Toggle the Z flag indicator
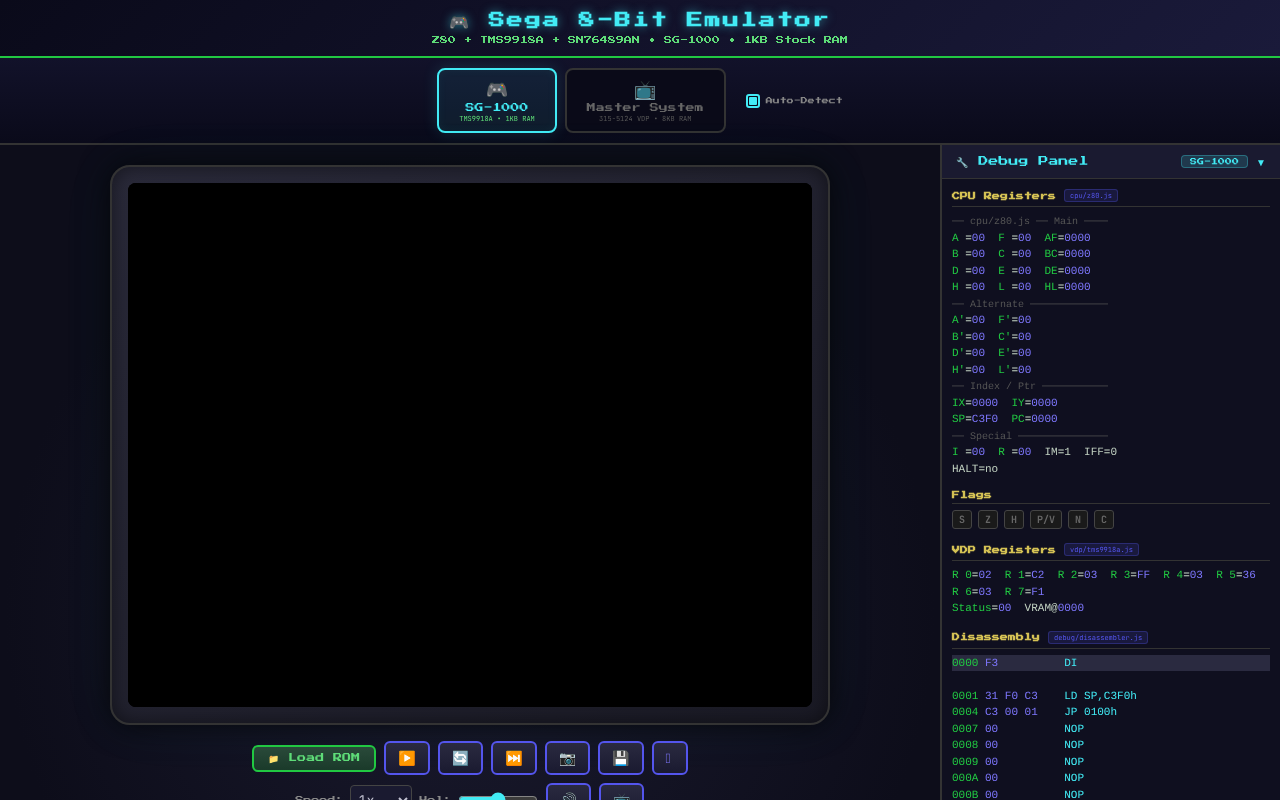Screen dimensions: 1280x800 (x=988, y=520)
